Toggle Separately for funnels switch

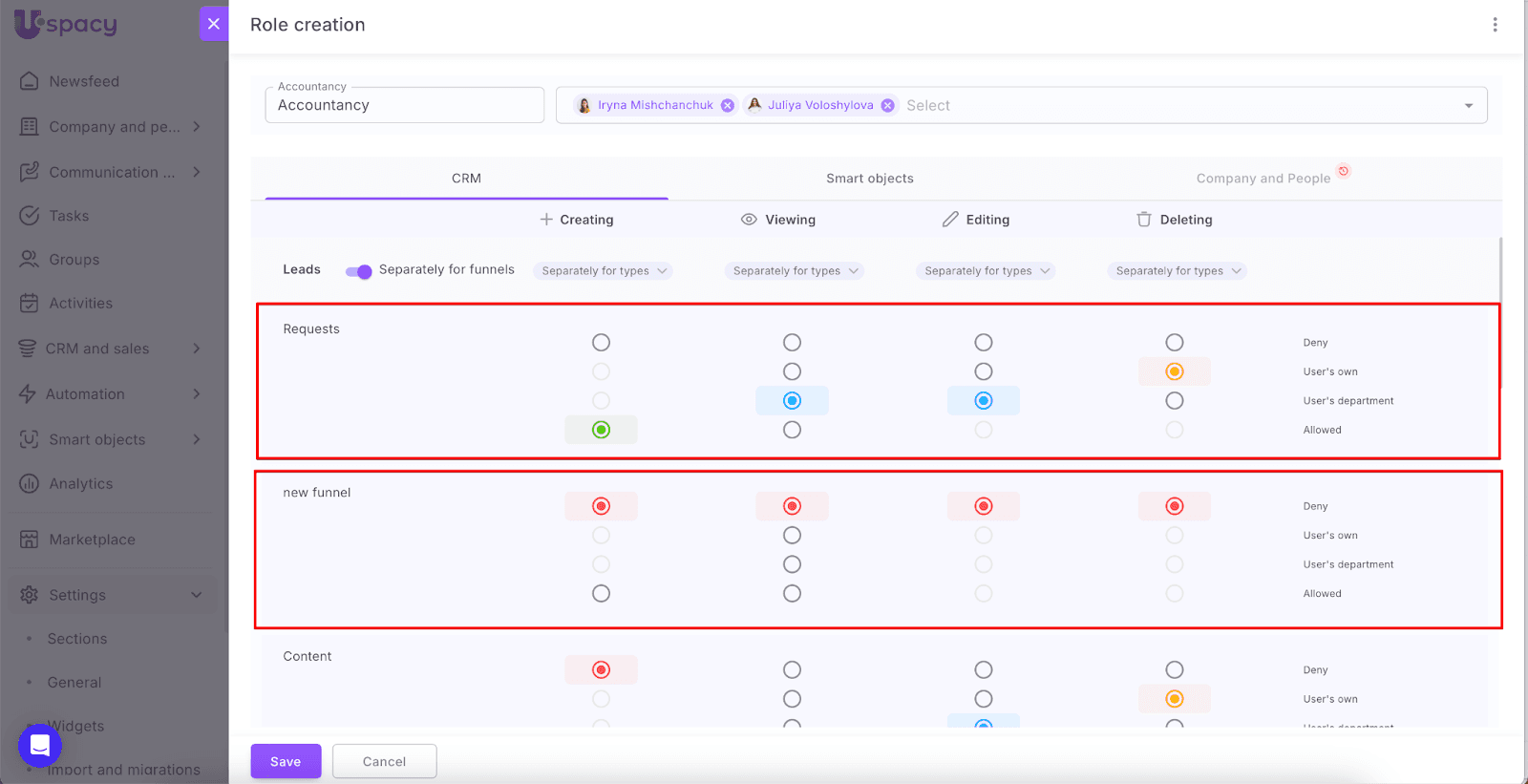[x=359, y=271]
